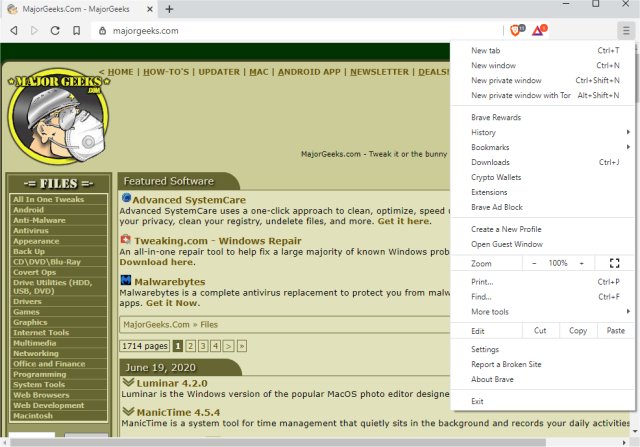Click the Major Geeks mascot logo
This screenshot has width=640, height=447.
(59, 116)
